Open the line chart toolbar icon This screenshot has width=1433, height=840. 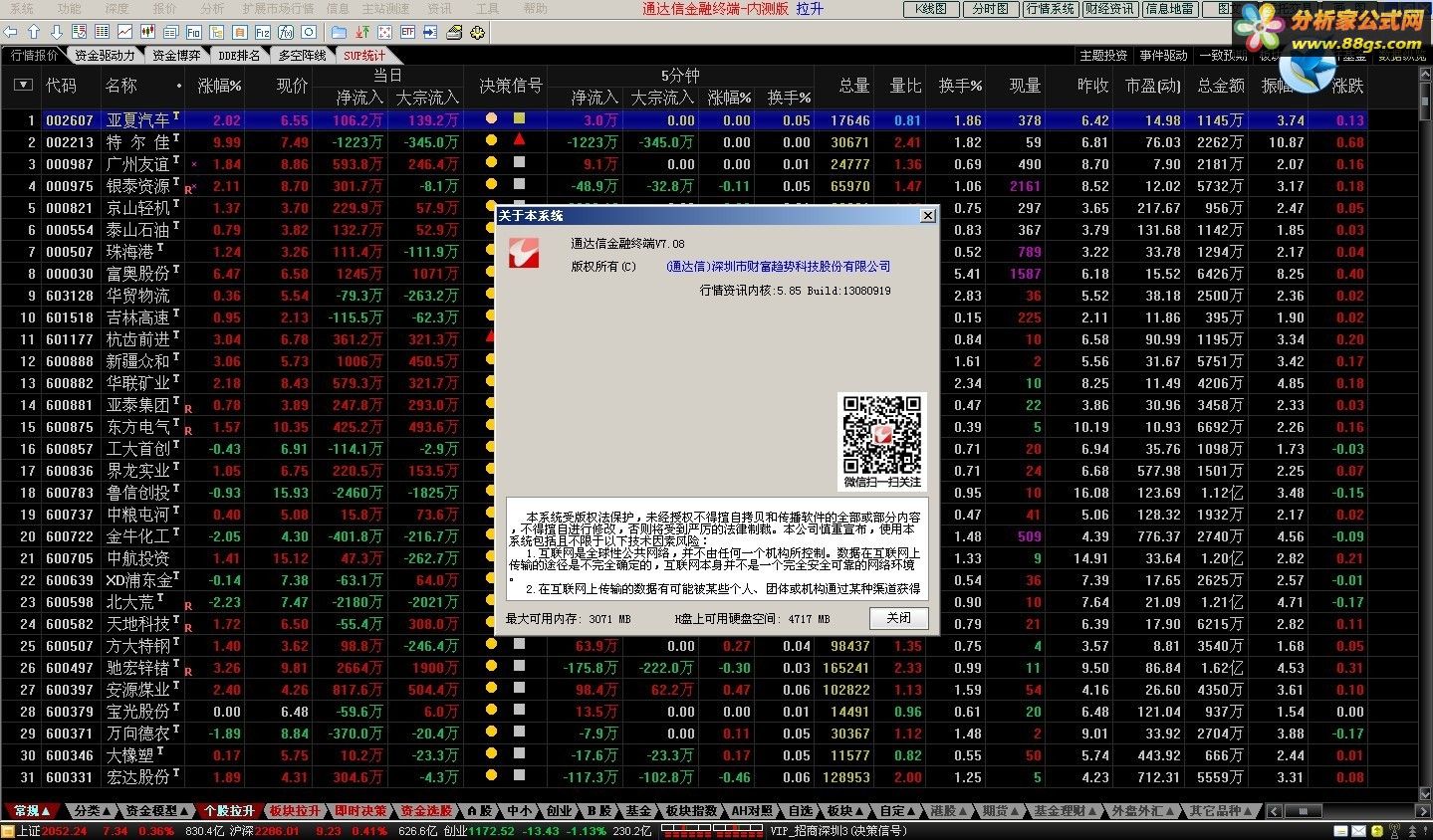[x=124, y=32]
